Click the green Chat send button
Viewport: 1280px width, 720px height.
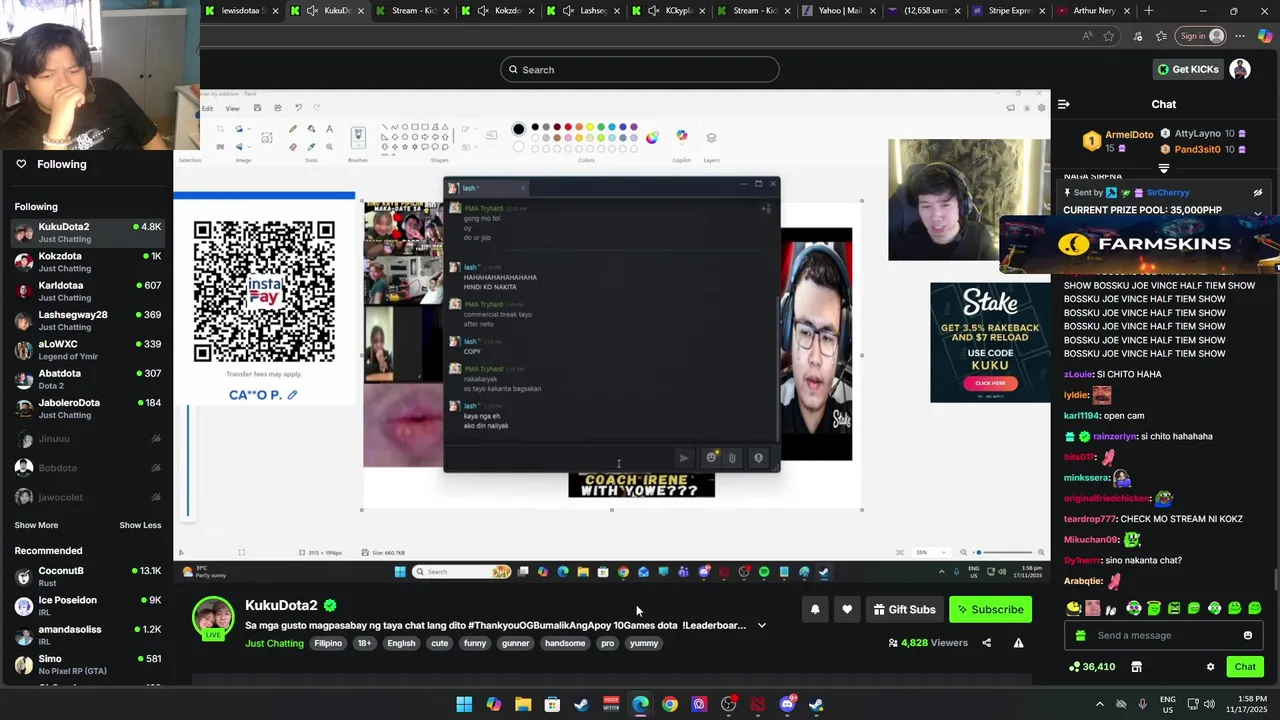click(x=1245, y=667)
